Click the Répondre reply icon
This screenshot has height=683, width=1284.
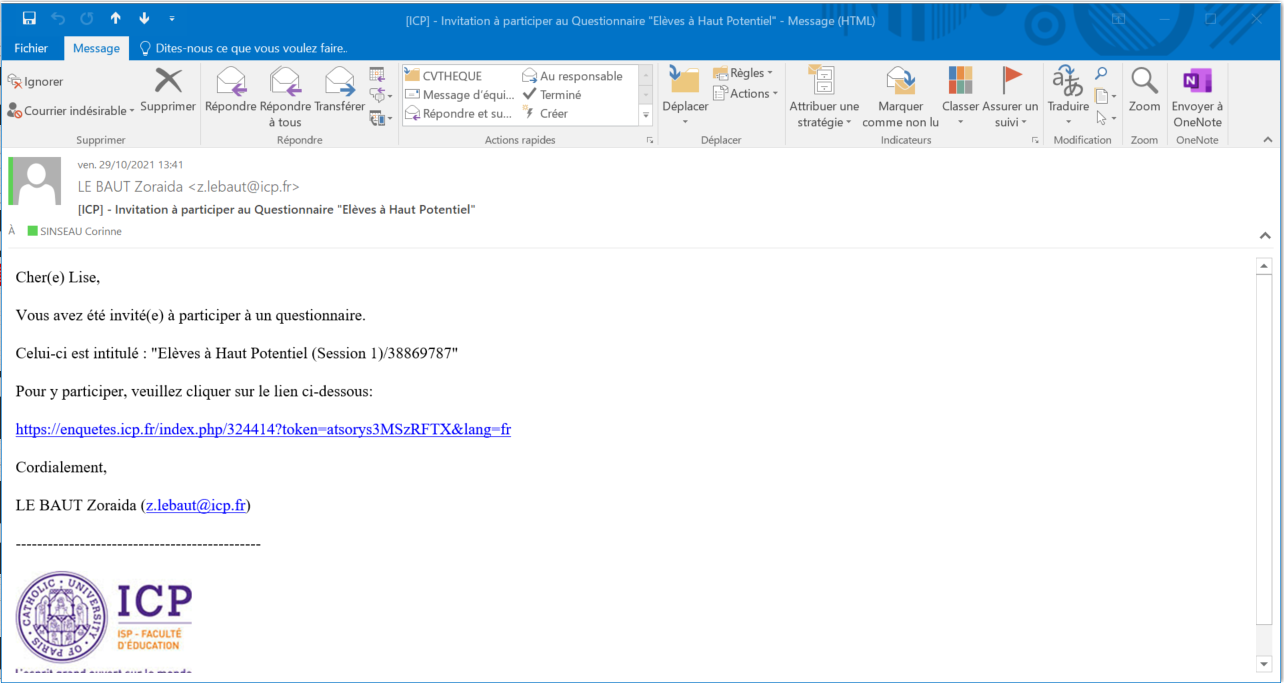tap(231, 82)
